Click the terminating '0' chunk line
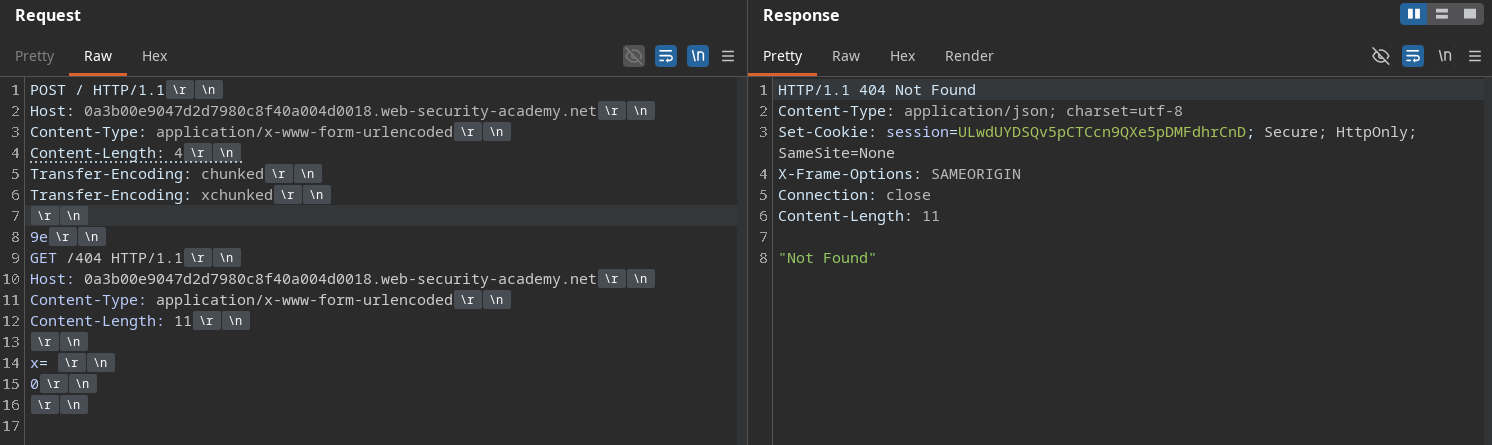Viewport: 1492px width, 445px height. pos(34,384)
